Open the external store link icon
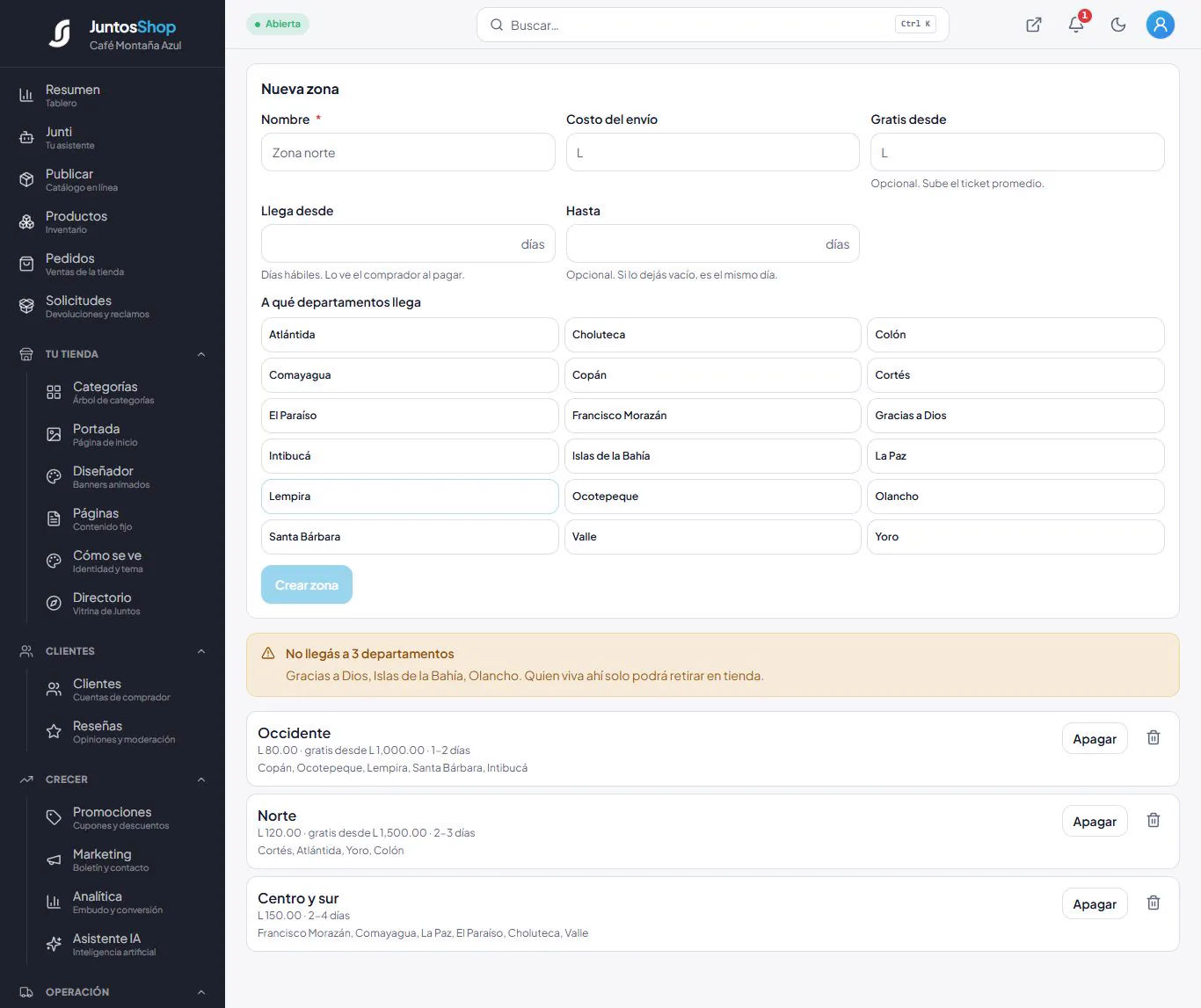Screen dimensions: 1201x1008 (1034, 25)
